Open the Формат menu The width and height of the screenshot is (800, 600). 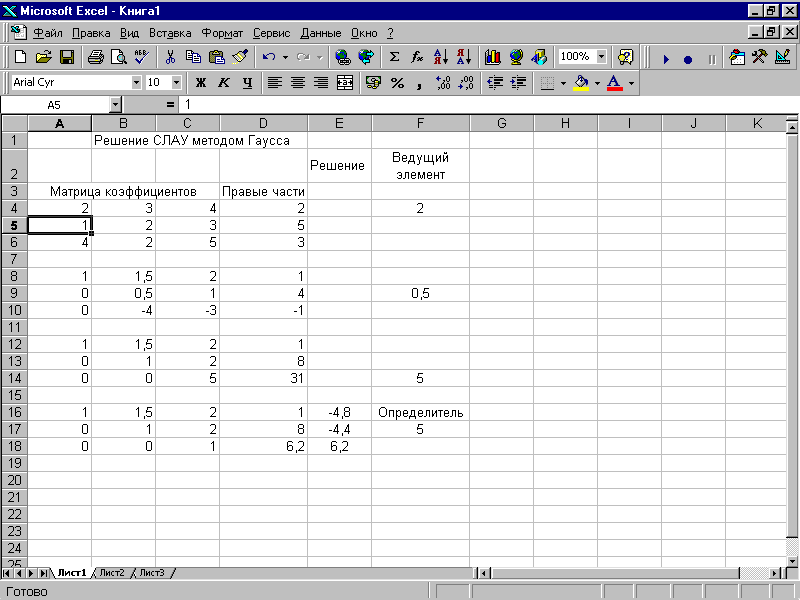(222, 33)
